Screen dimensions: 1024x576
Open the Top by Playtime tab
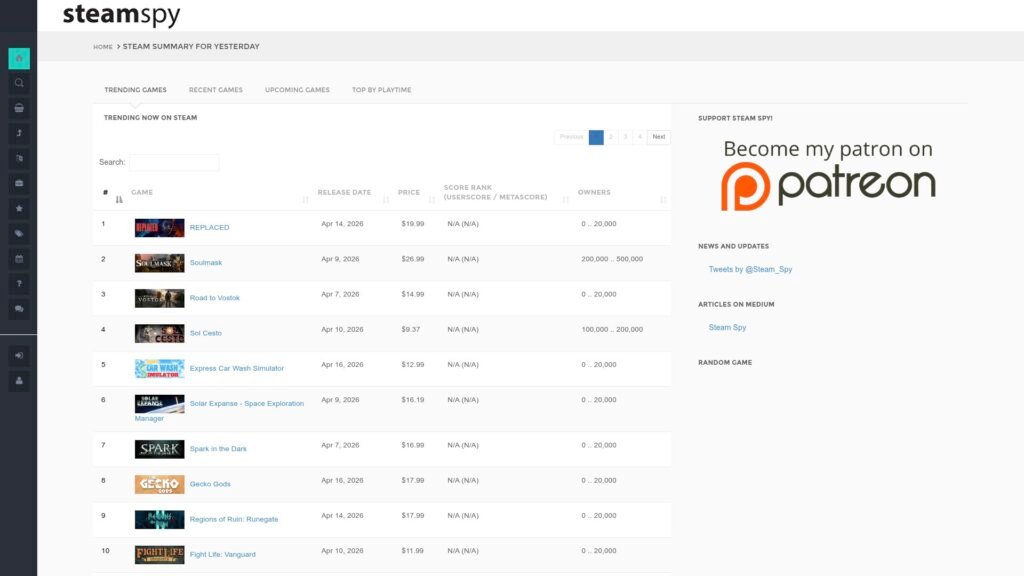[x=381, y=90]
